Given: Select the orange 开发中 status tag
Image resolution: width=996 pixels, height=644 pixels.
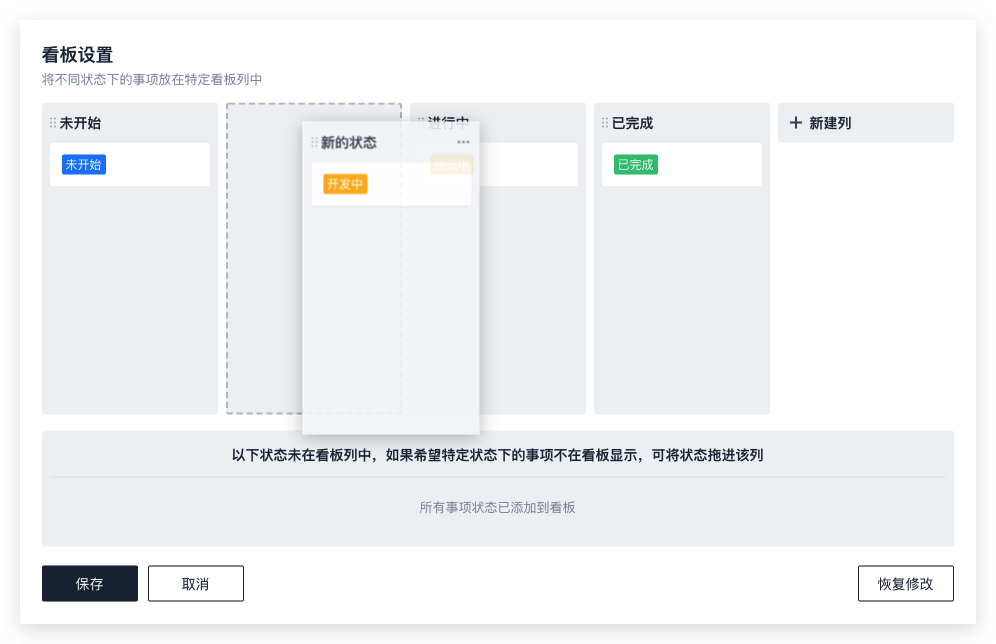Looking at the screenshot, I should coord(345,184).
